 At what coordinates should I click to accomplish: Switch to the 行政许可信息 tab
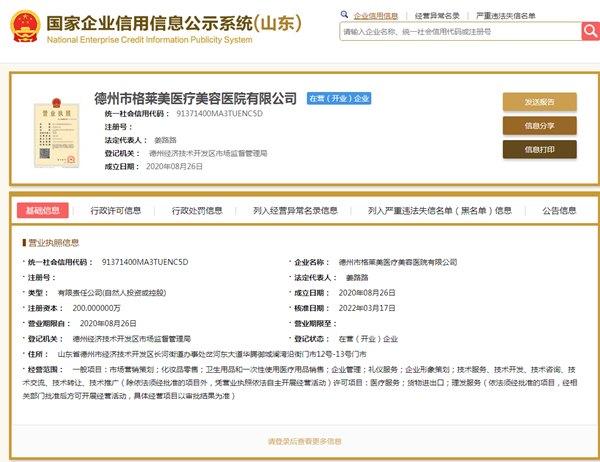pos(116,211)
